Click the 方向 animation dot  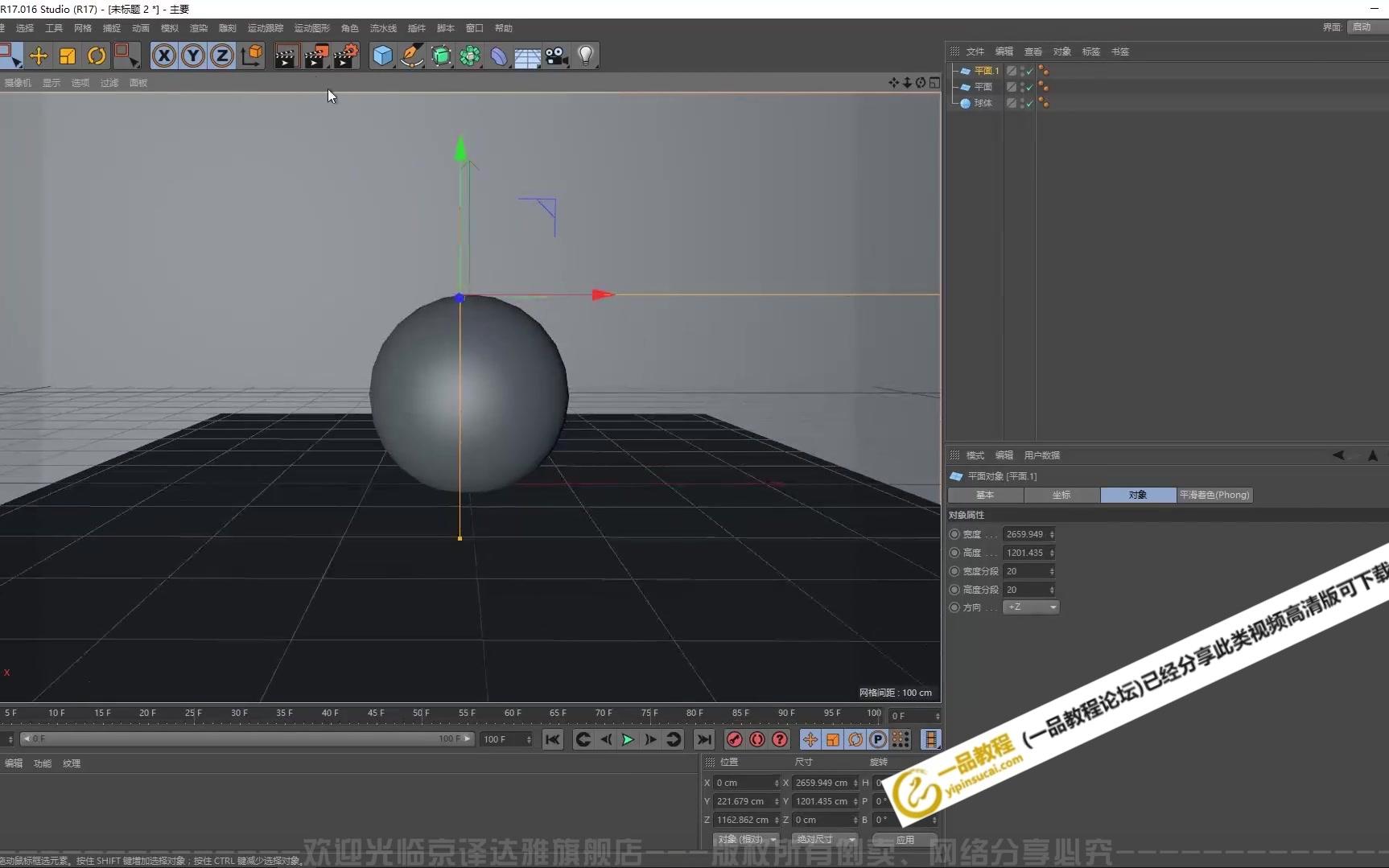(954, 607)
